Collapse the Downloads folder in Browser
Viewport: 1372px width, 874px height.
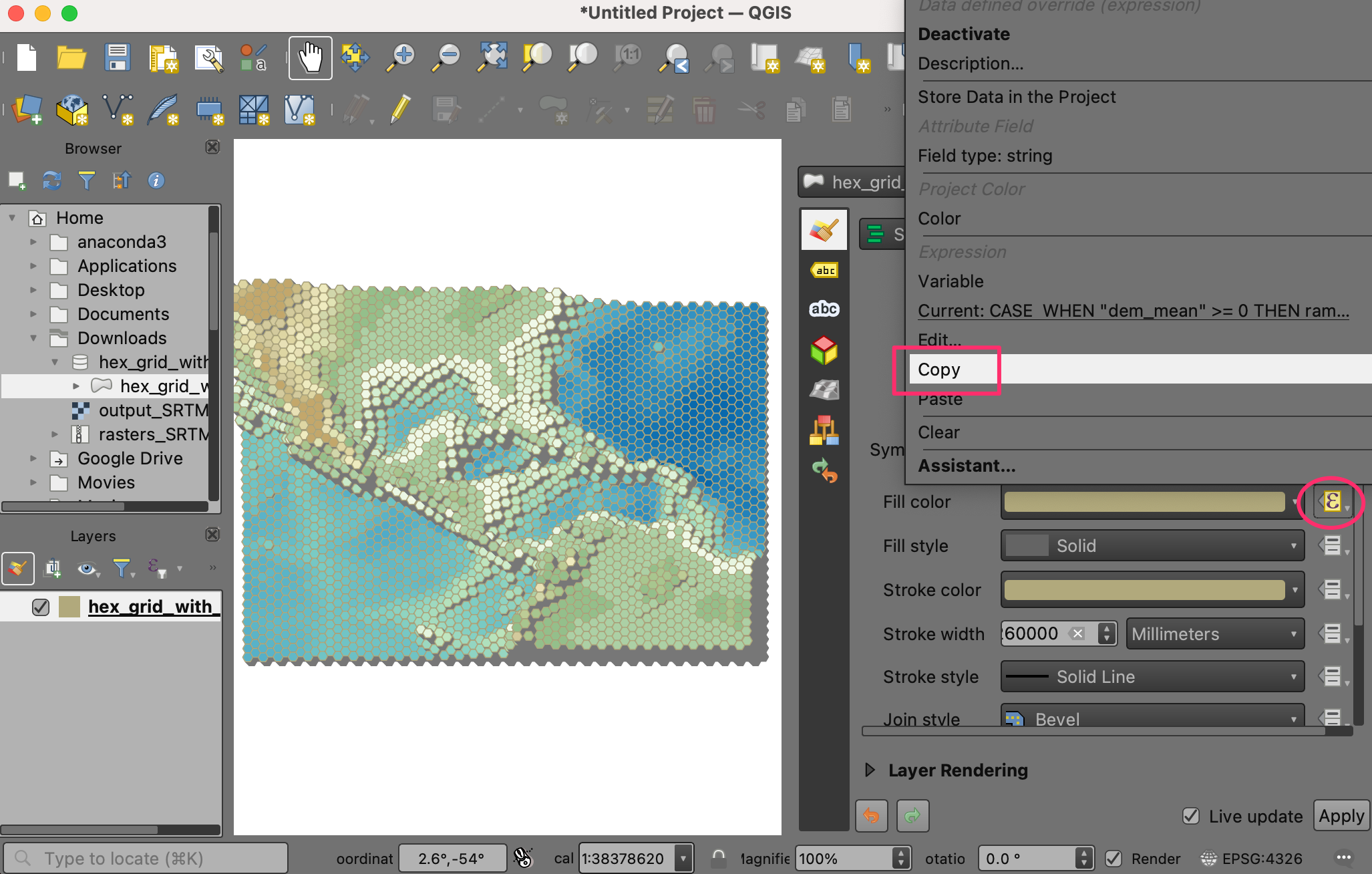(x=33, y=338)
